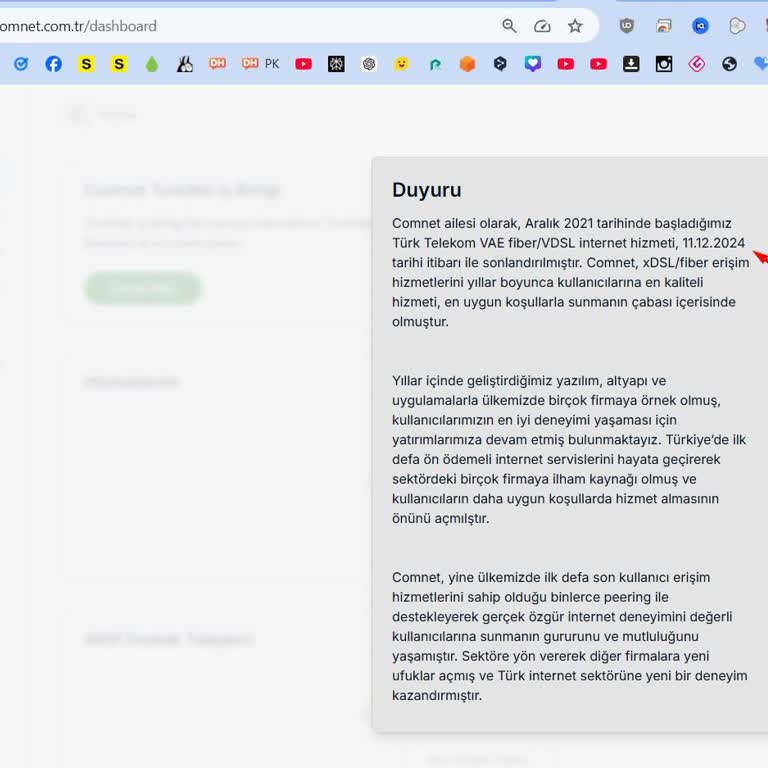Open the purple heart chat-bubble bookmark
768x768 pixels.
pos(533,64)
